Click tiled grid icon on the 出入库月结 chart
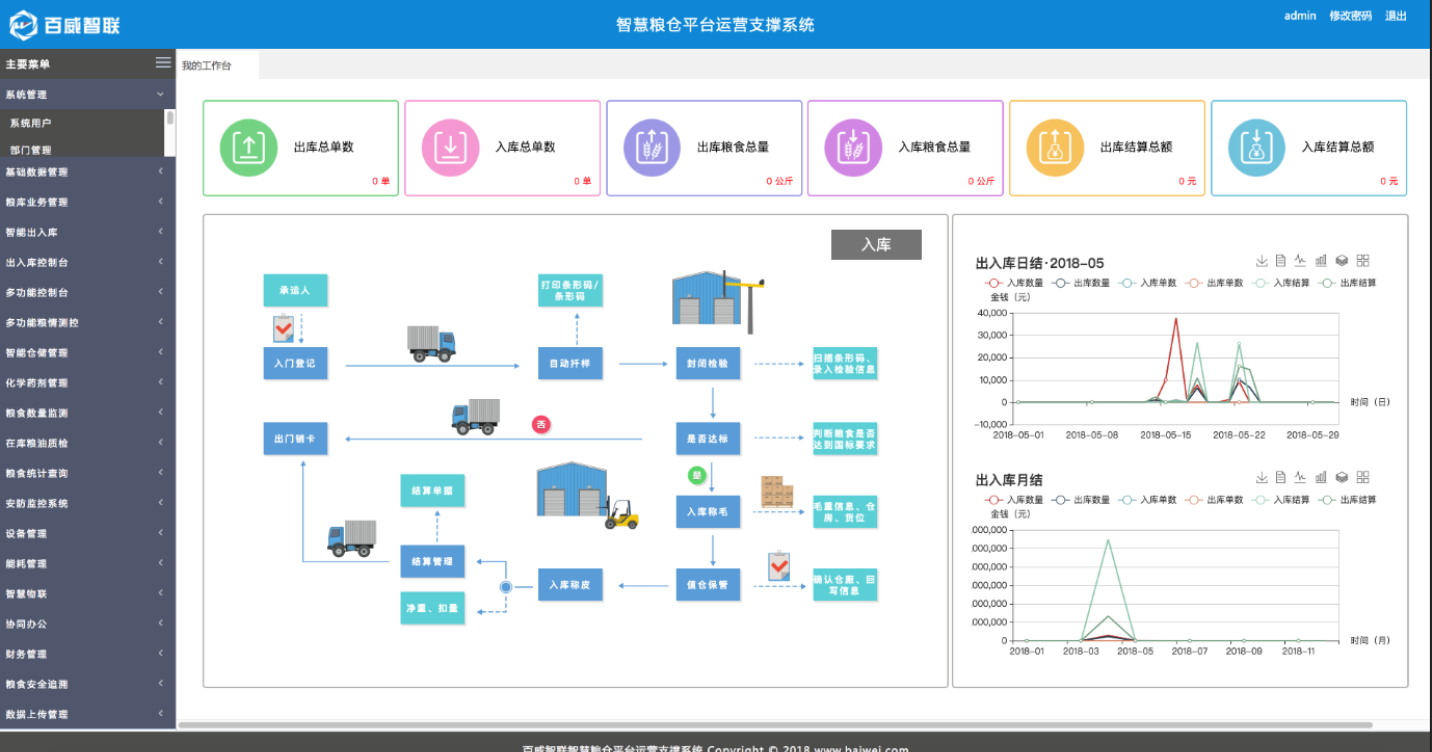 click(1362, 478)
